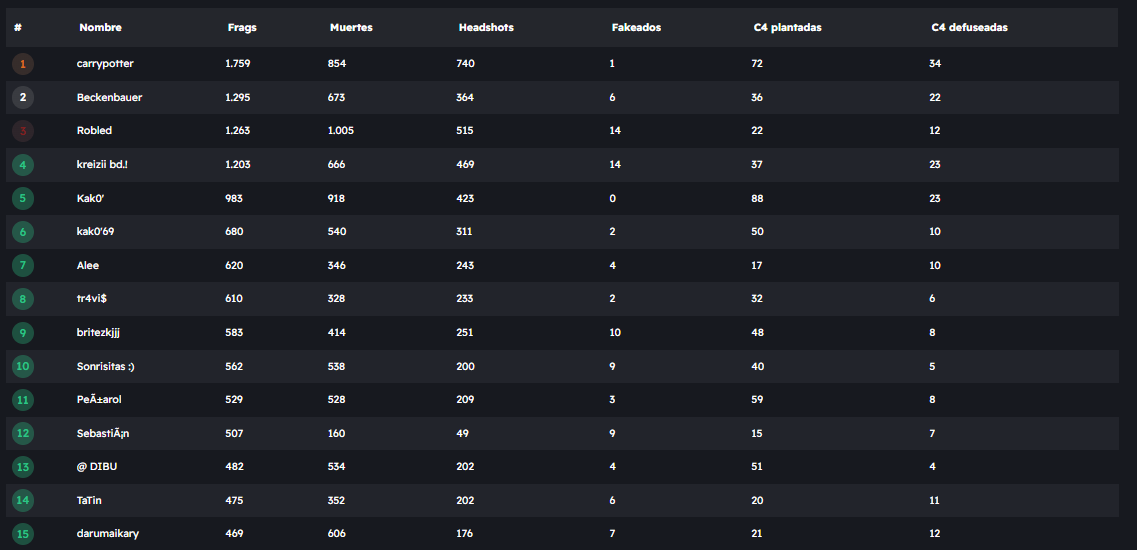
Task: Click the rank 10 badge icon
Action: [x=23, y=367]
